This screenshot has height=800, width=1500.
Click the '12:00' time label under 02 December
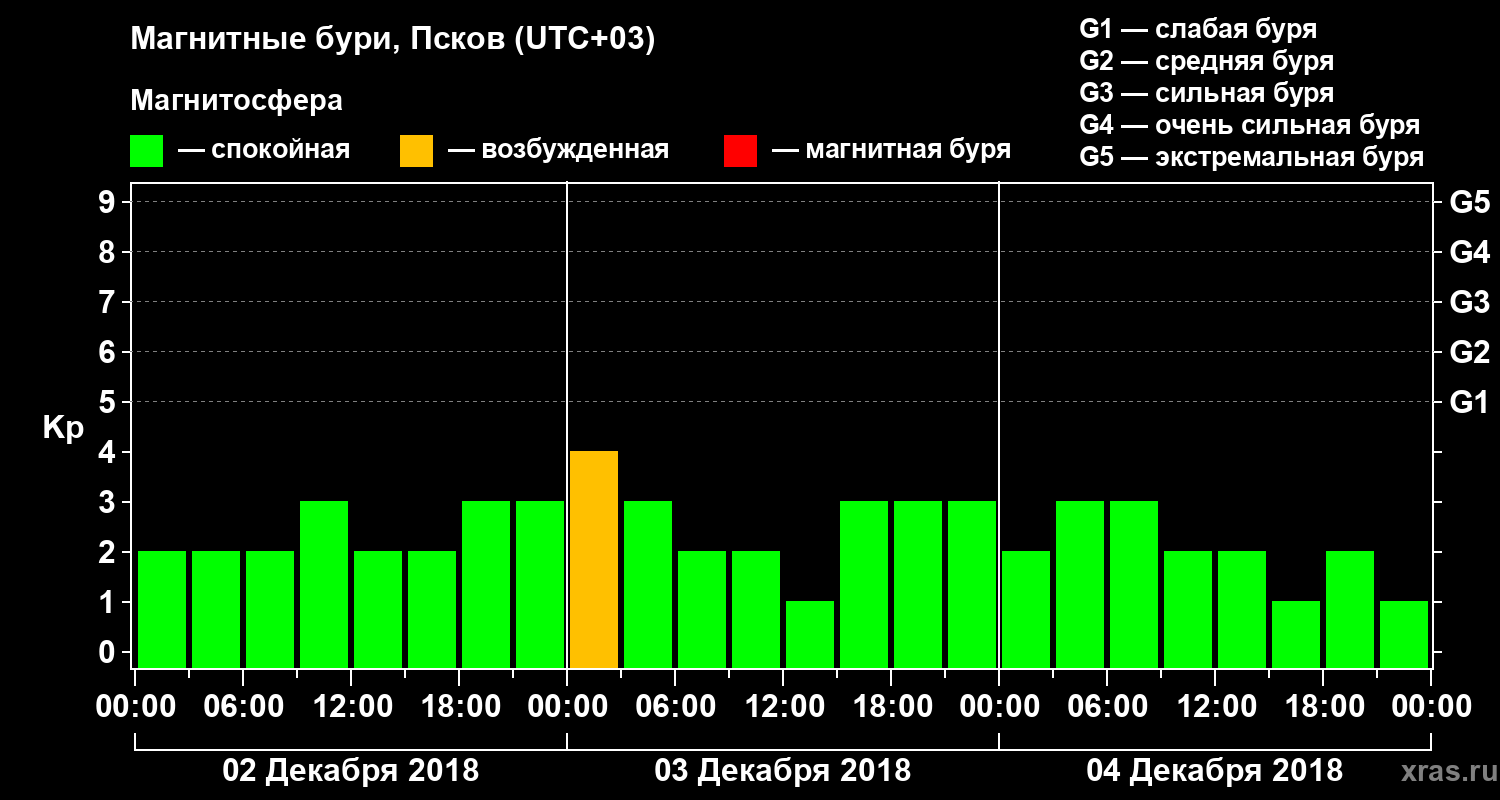(x=351, y=707)
